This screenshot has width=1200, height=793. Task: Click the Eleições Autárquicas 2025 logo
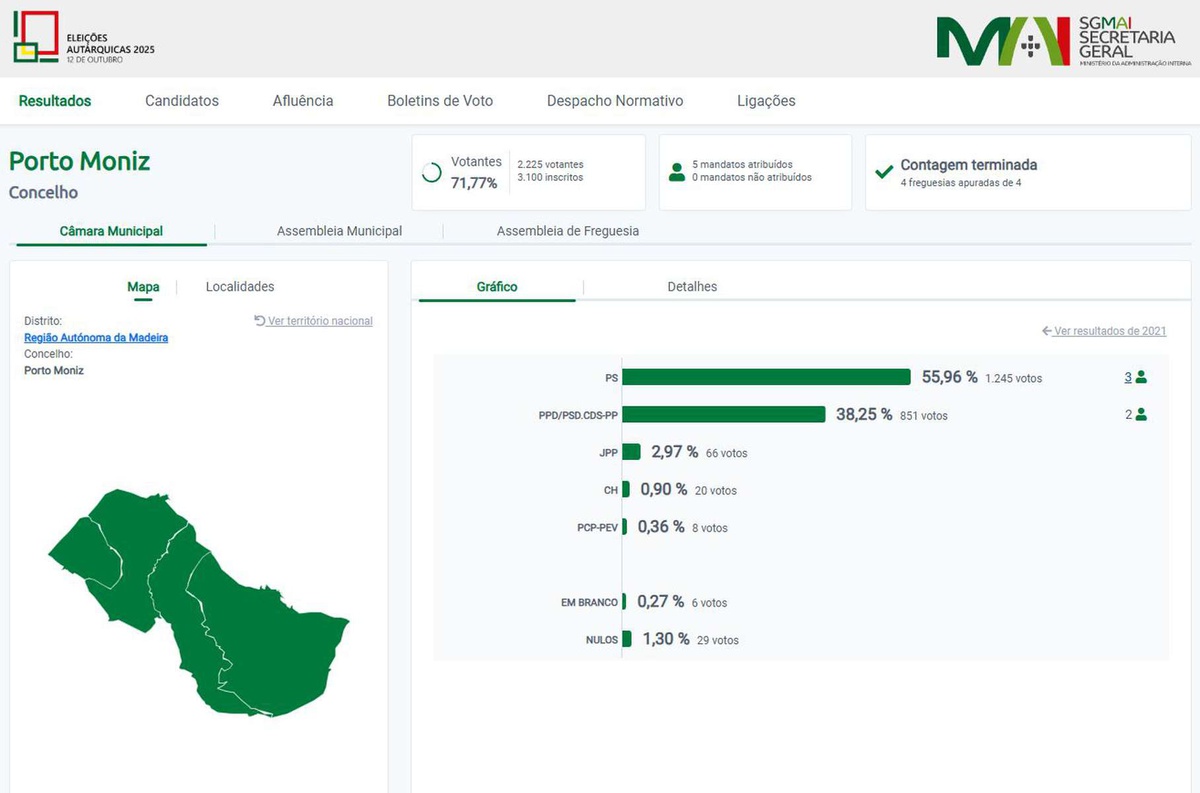click(x=83, y=38)
